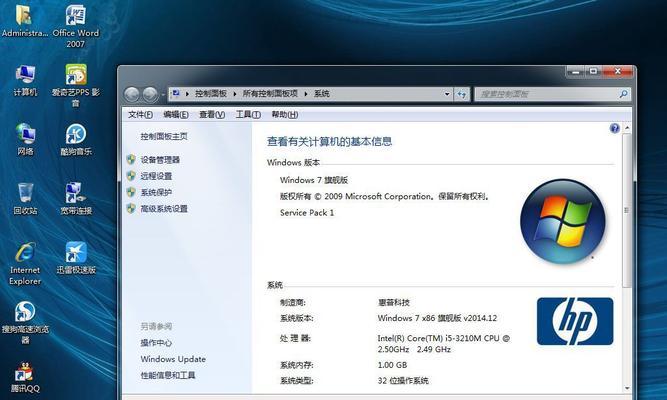The image size is (667, 400).
Task: Click the scrollbar up arrow
Action: pos(627,128)
